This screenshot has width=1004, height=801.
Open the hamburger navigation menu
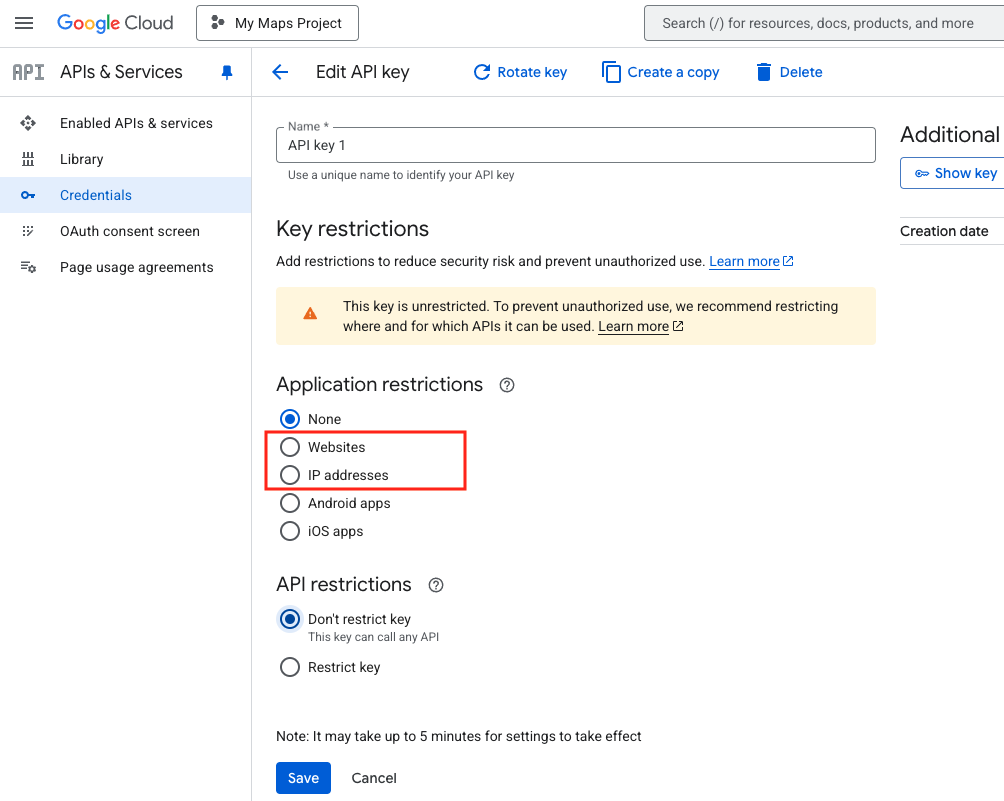[24, 23]
